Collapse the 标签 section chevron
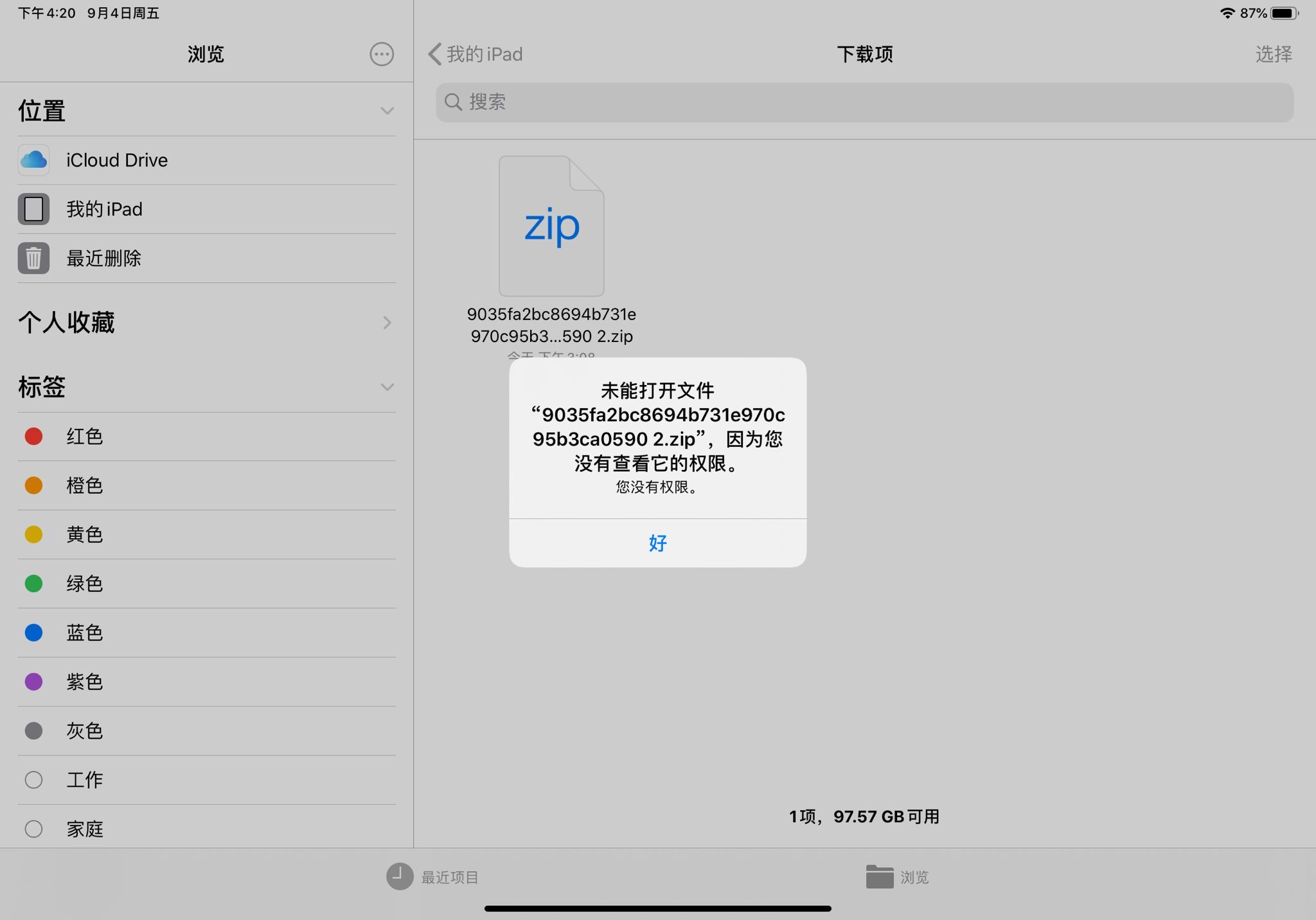Screen dimensions: 1316x920 tap(387, 387)
